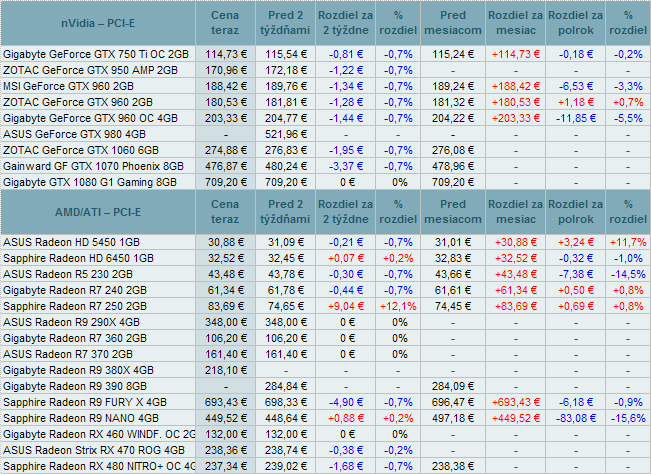Click Sapphire Radeon R9 NANO 4GB
This screenshot has height=474, width=651.
click(x=81, y=418)
